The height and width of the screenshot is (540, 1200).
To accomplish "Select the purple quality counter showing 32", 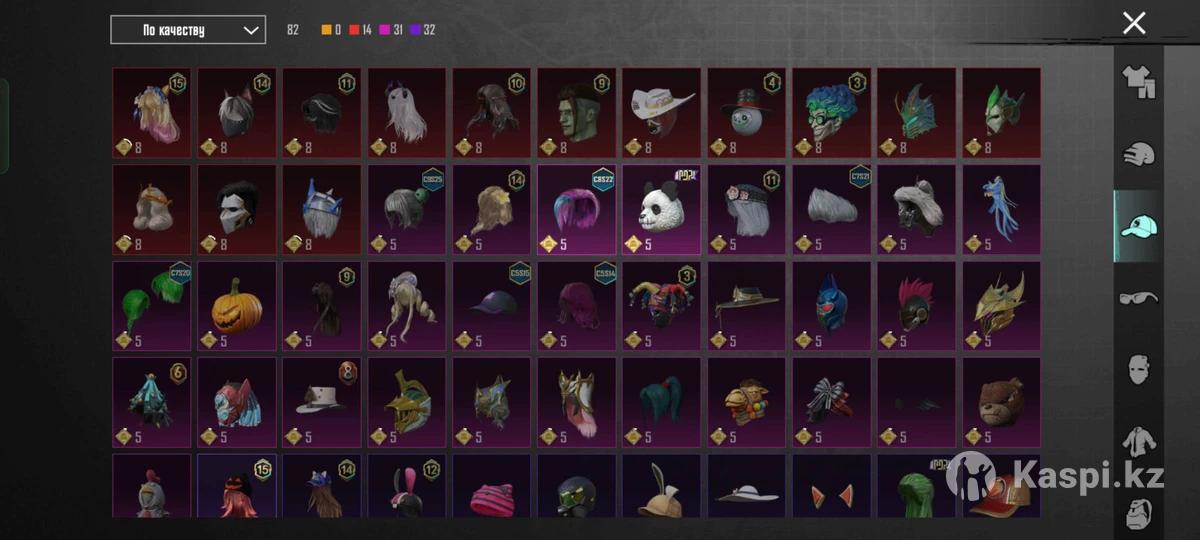I will 422,30.
